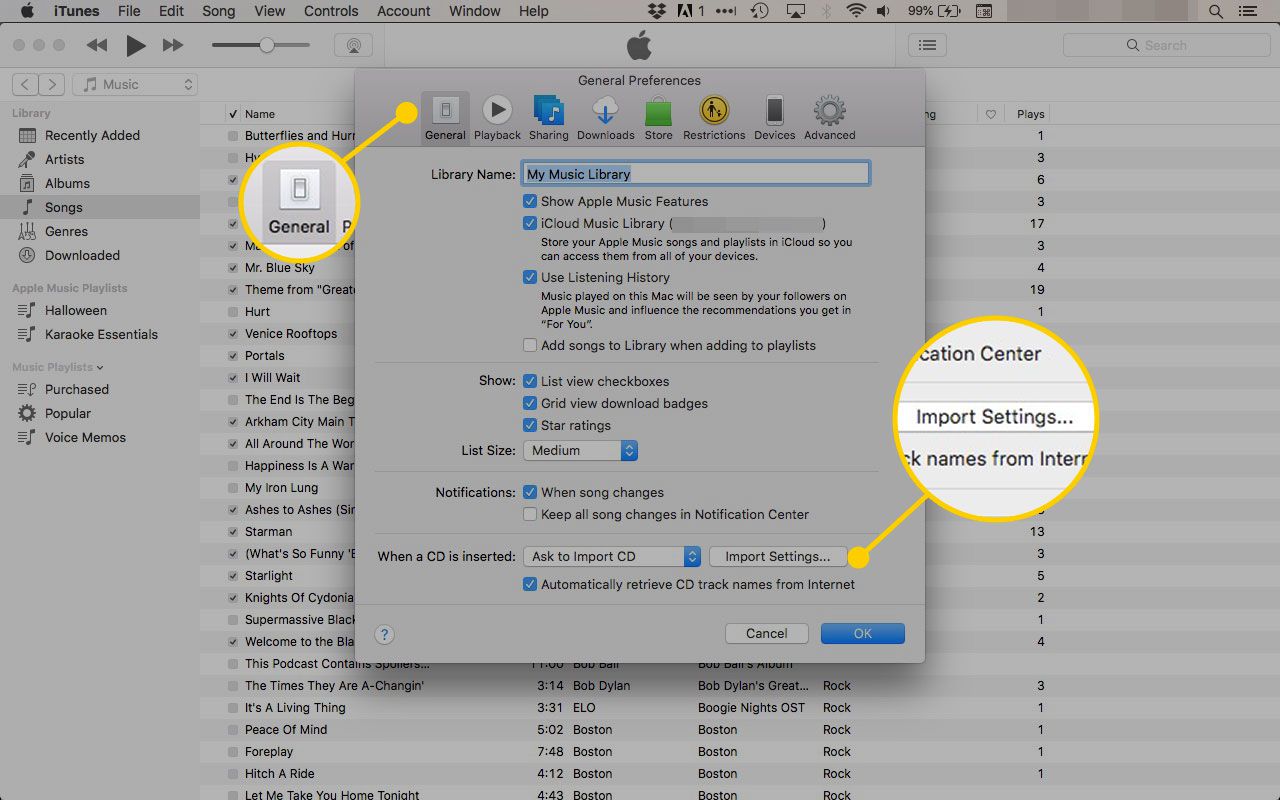This screenshot has width=1280, height=800.
Task: Enable Add songs to Library when adding to playlists
Action: coord(530,345)
